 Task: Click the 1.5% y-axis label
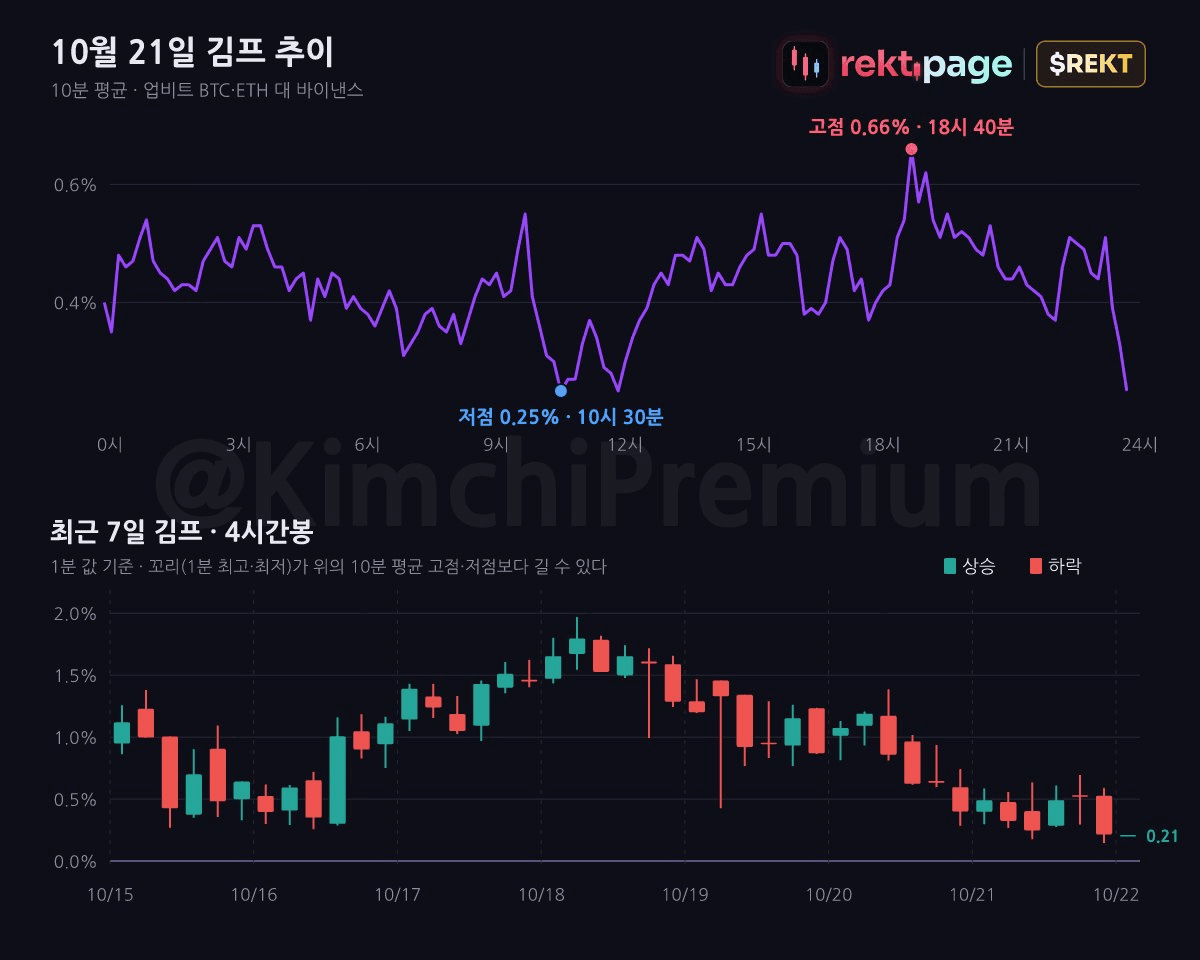click(75, 675)
